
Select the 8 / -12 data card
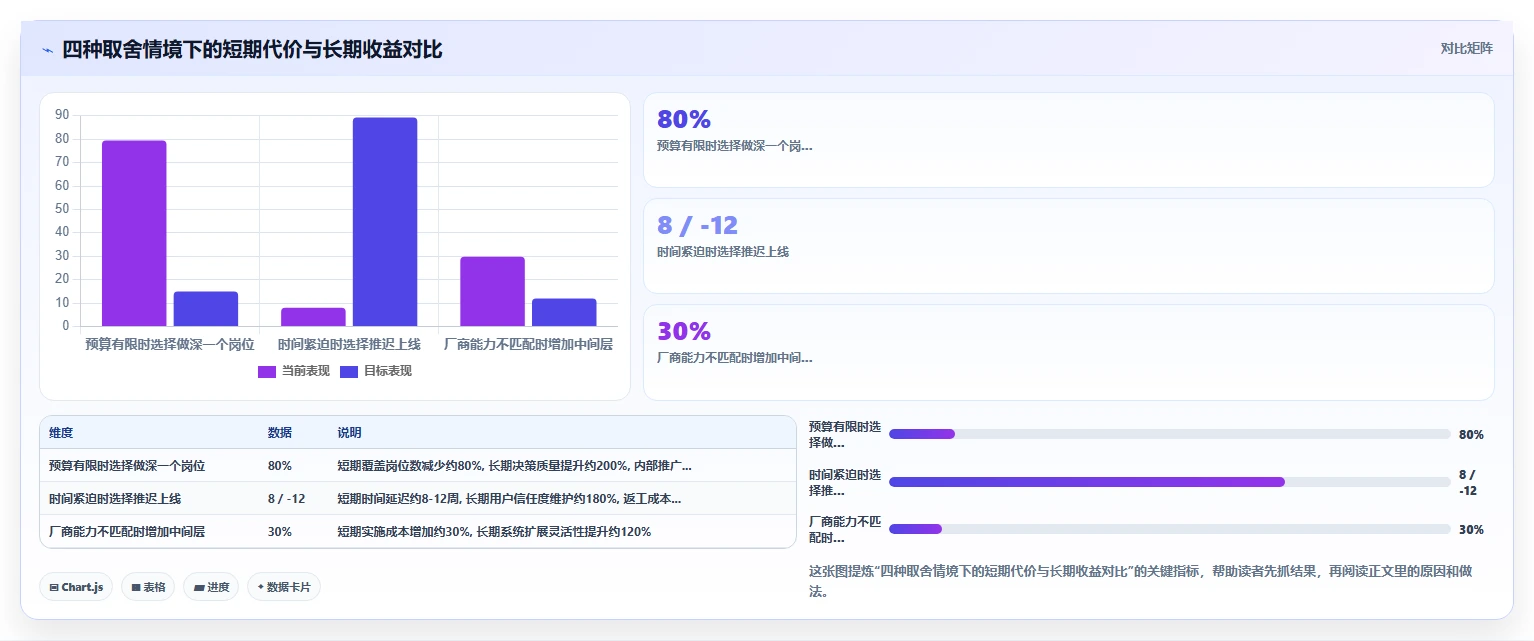click(x=1068, y=246)
